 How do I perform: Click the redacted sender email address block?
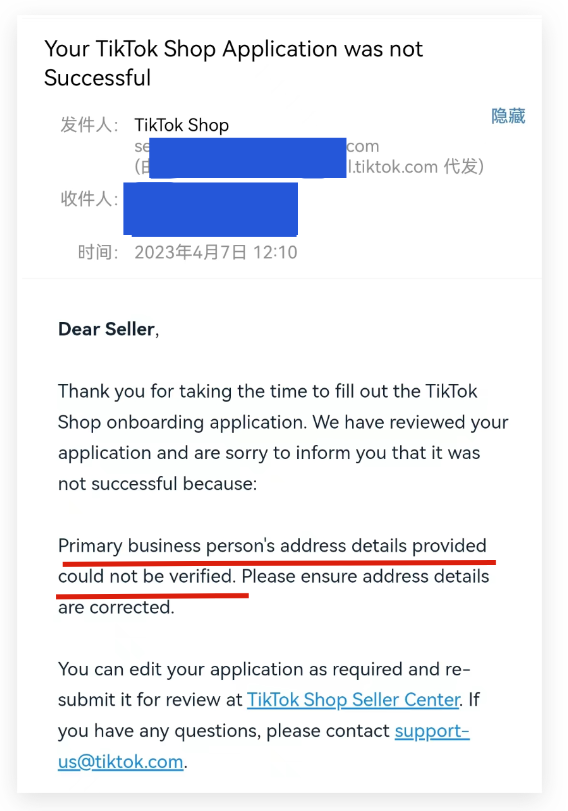[248, 158]
